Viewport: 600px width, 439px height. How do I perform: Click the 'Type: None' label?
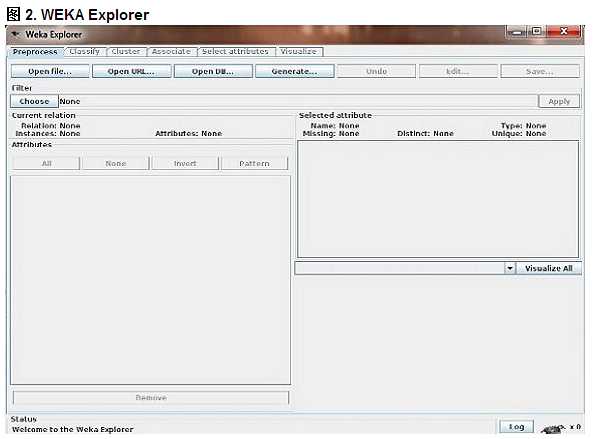click(523, 126)
